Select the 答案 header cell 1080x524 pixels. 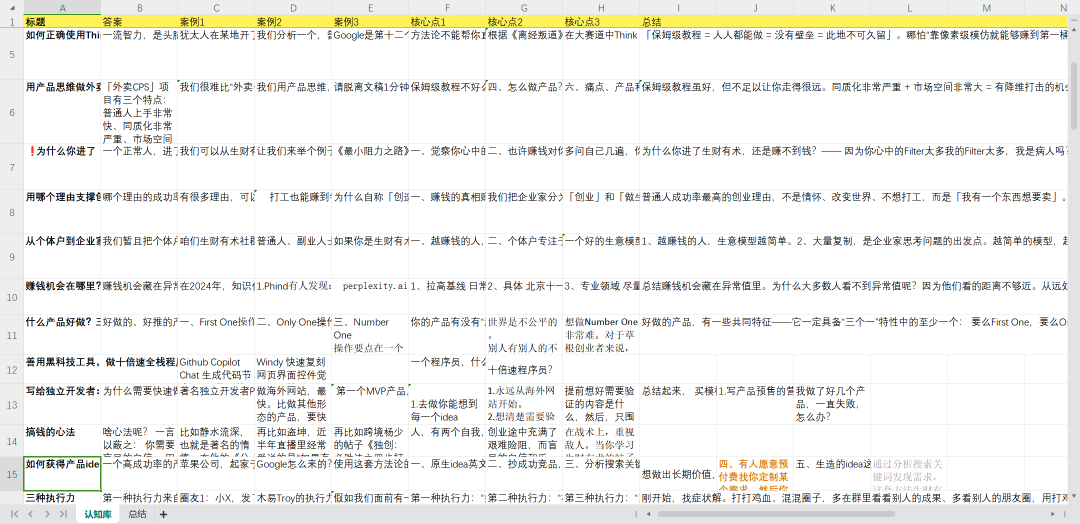[x=139, y=21]
